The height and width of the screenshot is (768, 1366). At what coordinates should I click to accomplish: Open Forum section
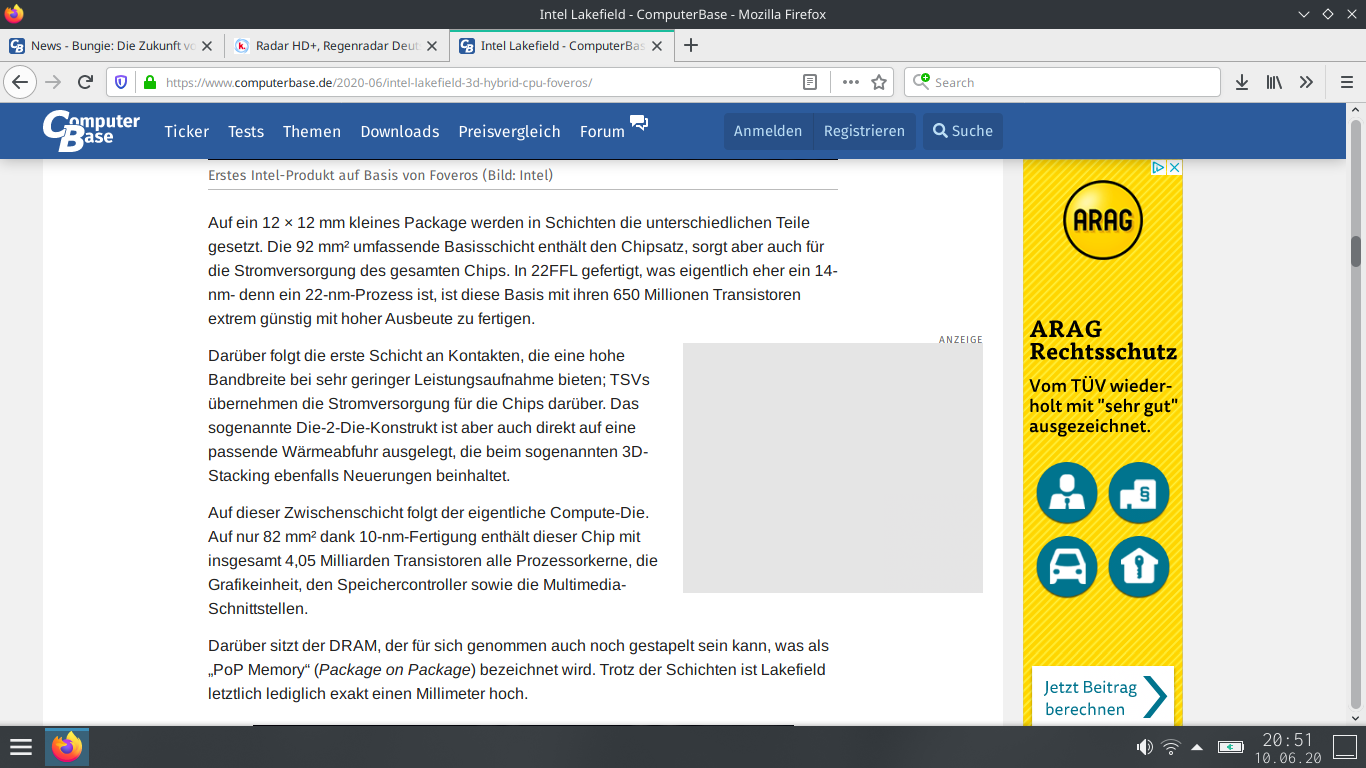[x=602, y=131]
